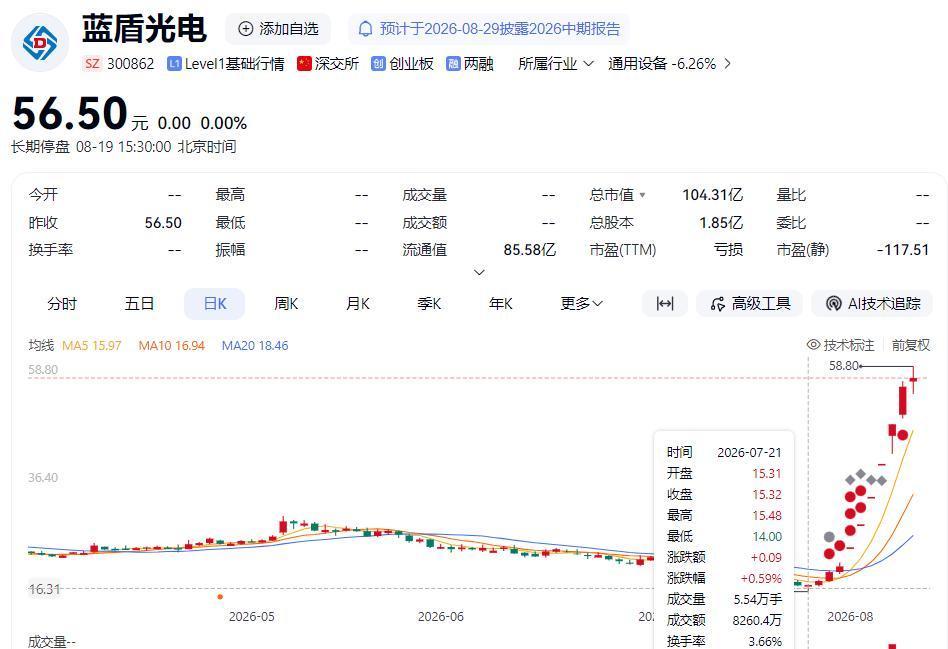This screenshot has width=948, height=649.
Task: Click the 2026-05 date axis label
Action: (x=252, y=616)
